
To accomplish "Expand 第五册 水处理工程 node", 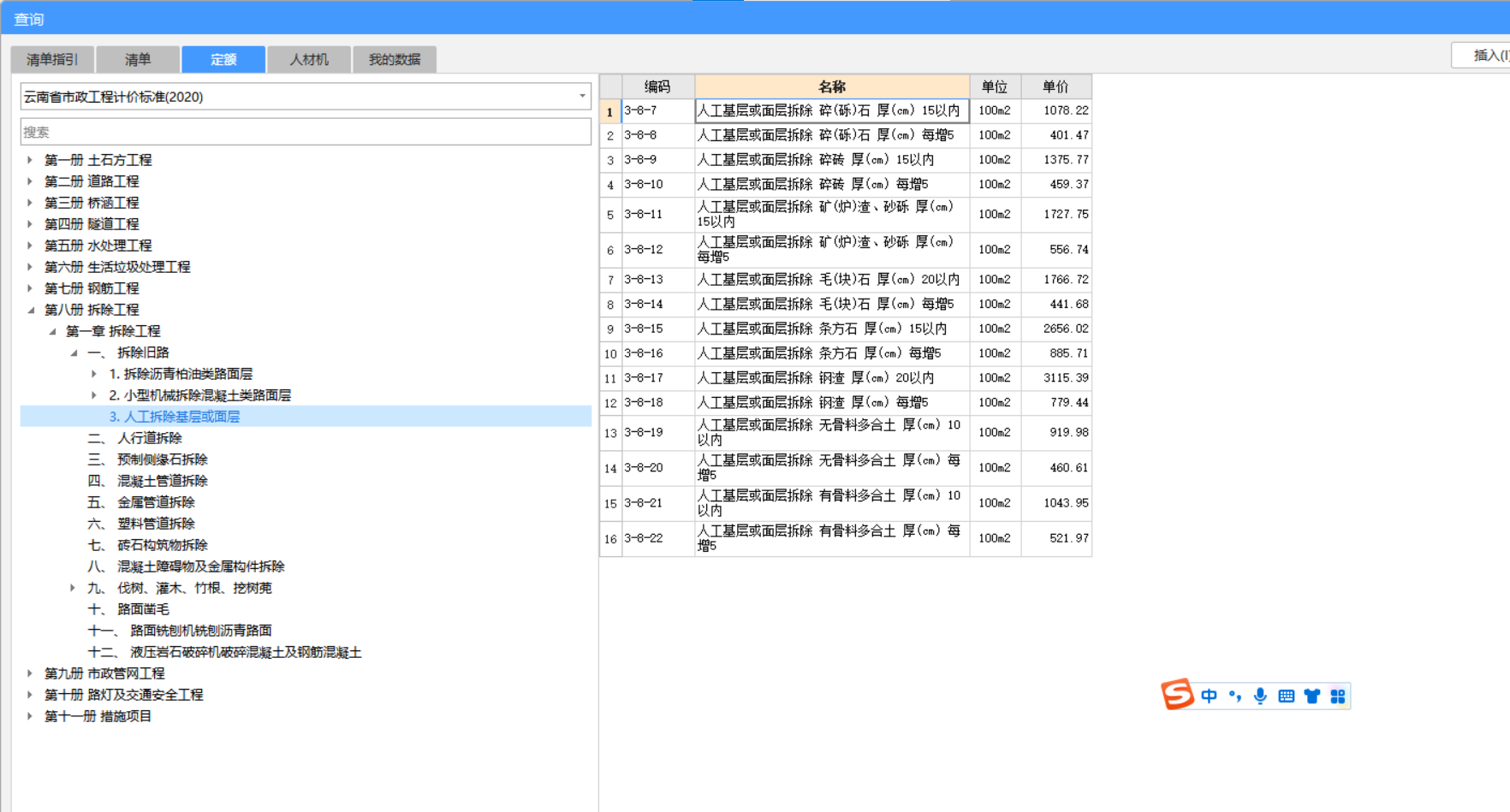I will 30,246.
